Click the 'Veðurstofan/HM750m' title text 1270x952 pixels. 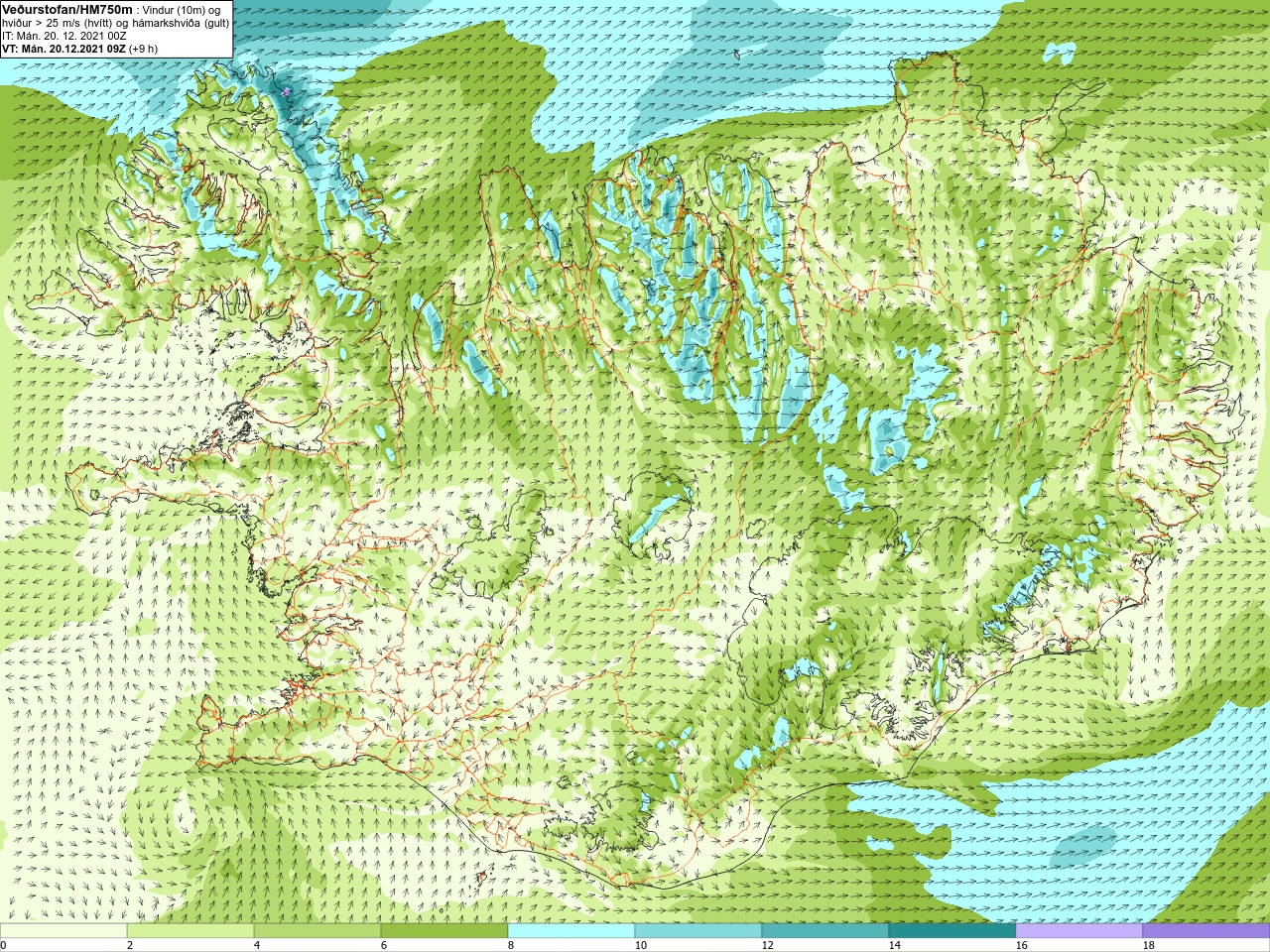pyautogui.click(x=67, y=9)
